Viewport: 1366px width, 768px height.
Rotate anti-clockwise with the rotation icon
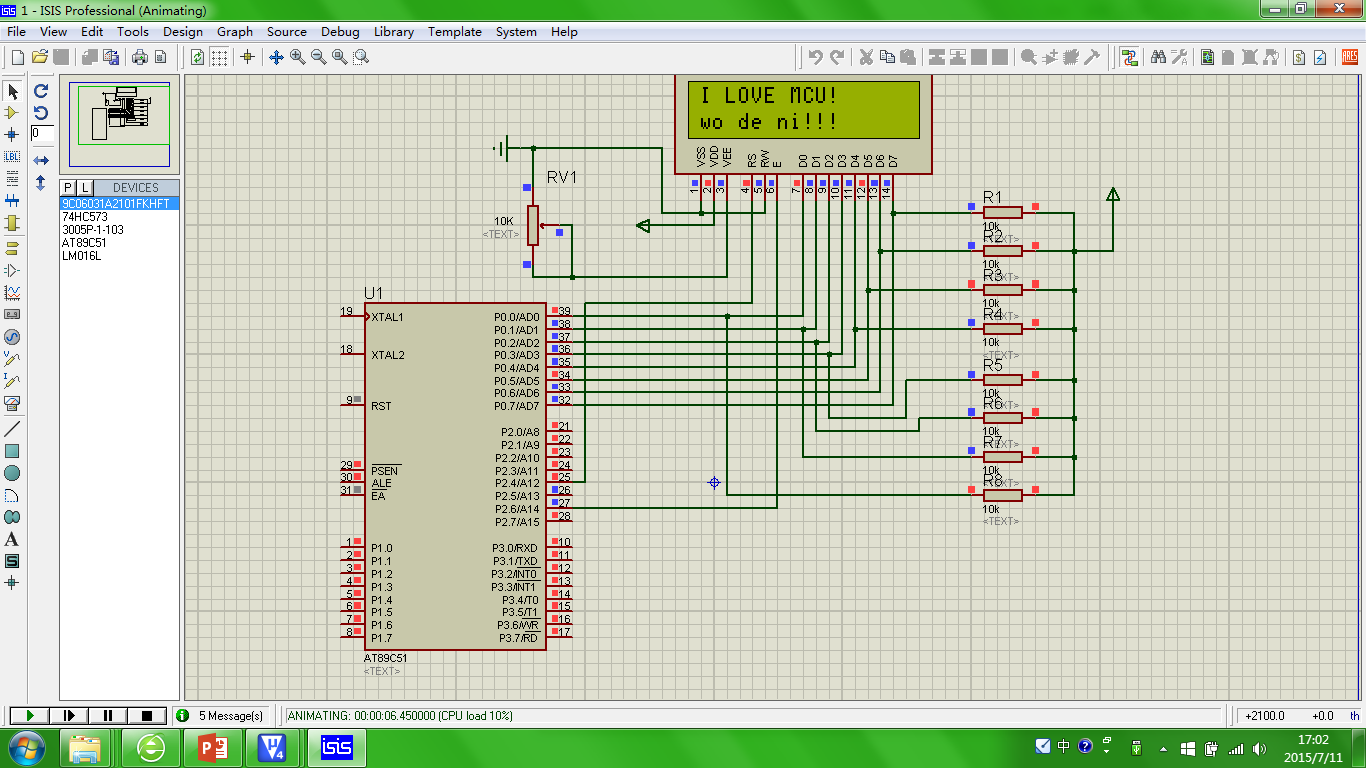pos(41,113)
